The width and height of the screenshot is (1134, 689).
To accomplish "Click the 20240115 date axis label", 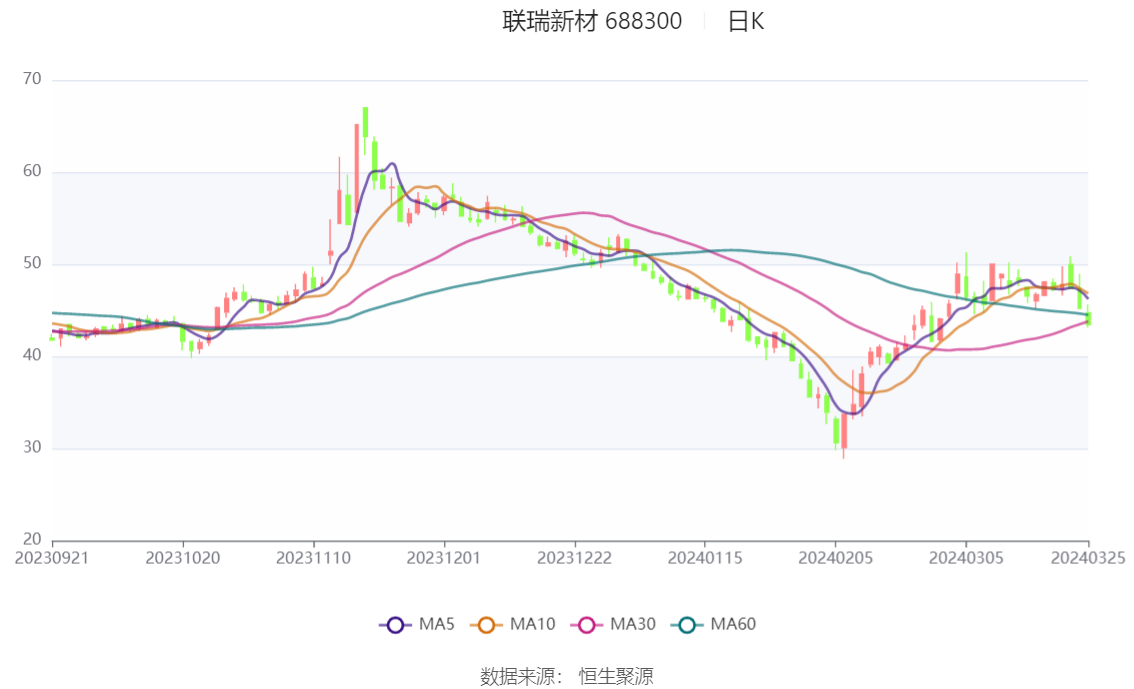I will tap(704, 558).
